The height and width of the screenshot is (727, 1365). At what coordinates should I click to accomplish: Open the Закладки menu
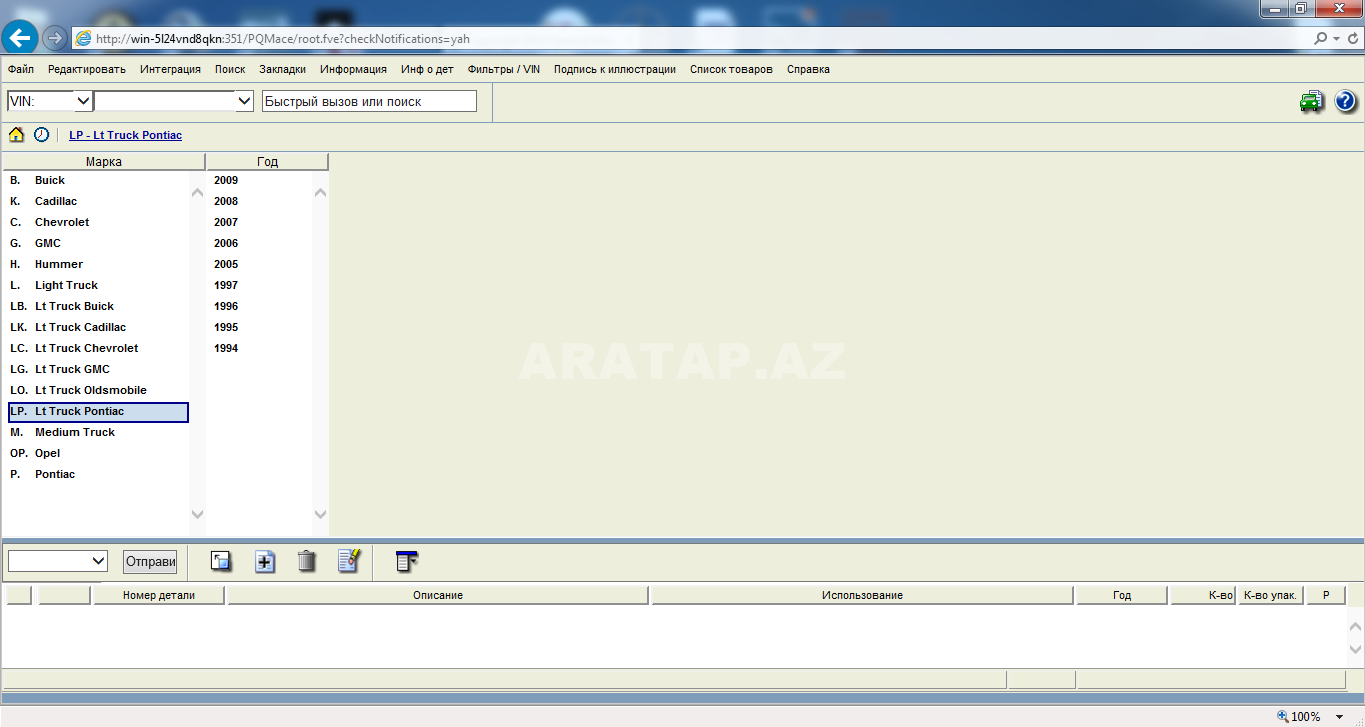pyautogui.click(x=282, y=69)
